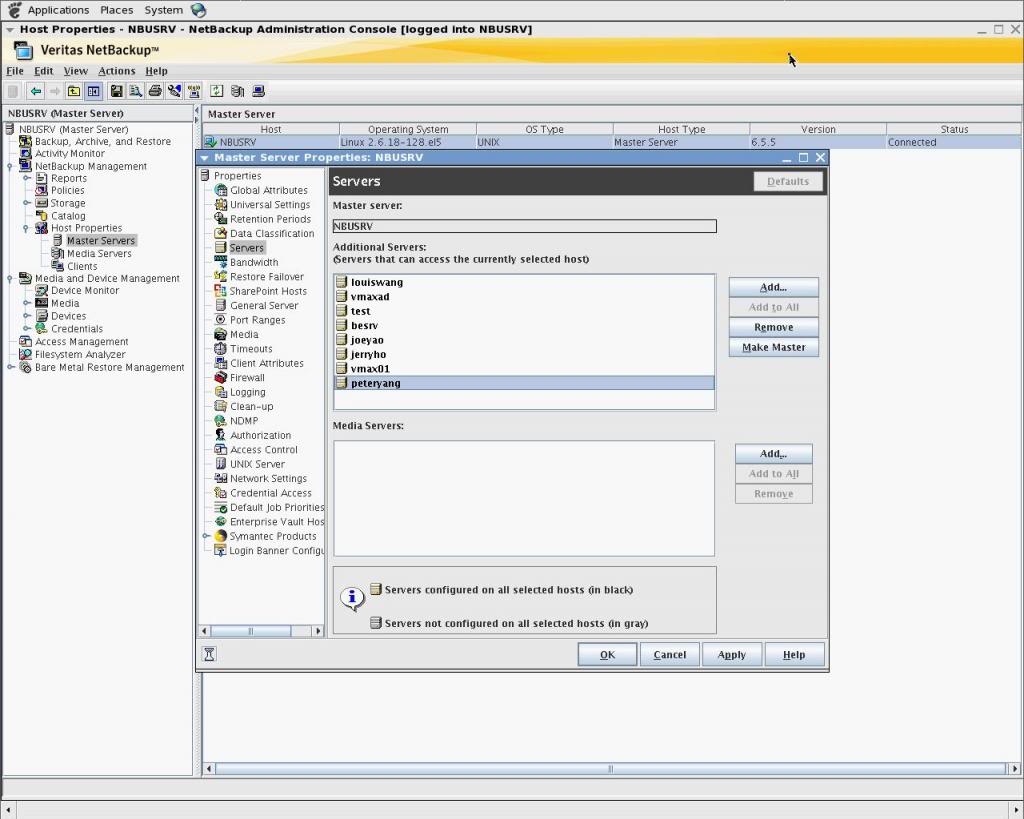Expand the Symantec Products node
1024x819 pixels.
click(x=206, y=536)
